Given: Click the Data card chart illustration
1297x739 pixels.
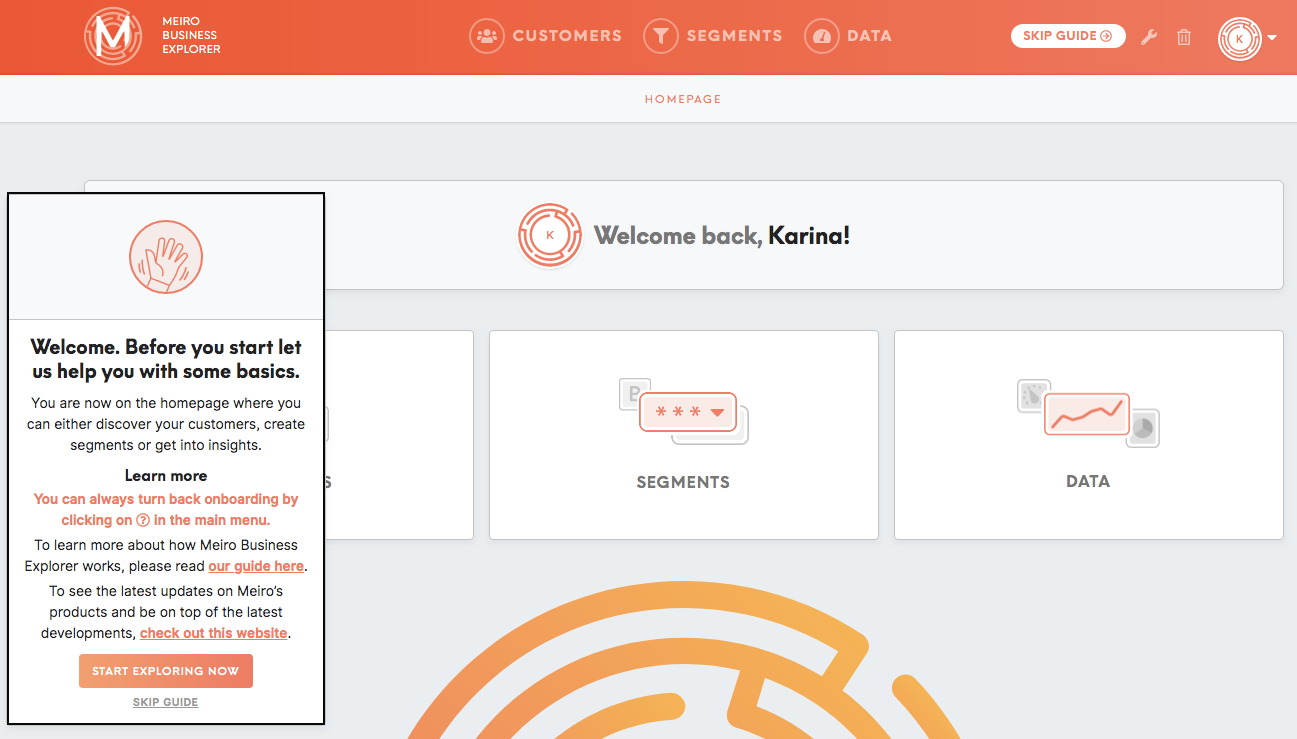Looking at the screenshot, I should coord(1088,412).
